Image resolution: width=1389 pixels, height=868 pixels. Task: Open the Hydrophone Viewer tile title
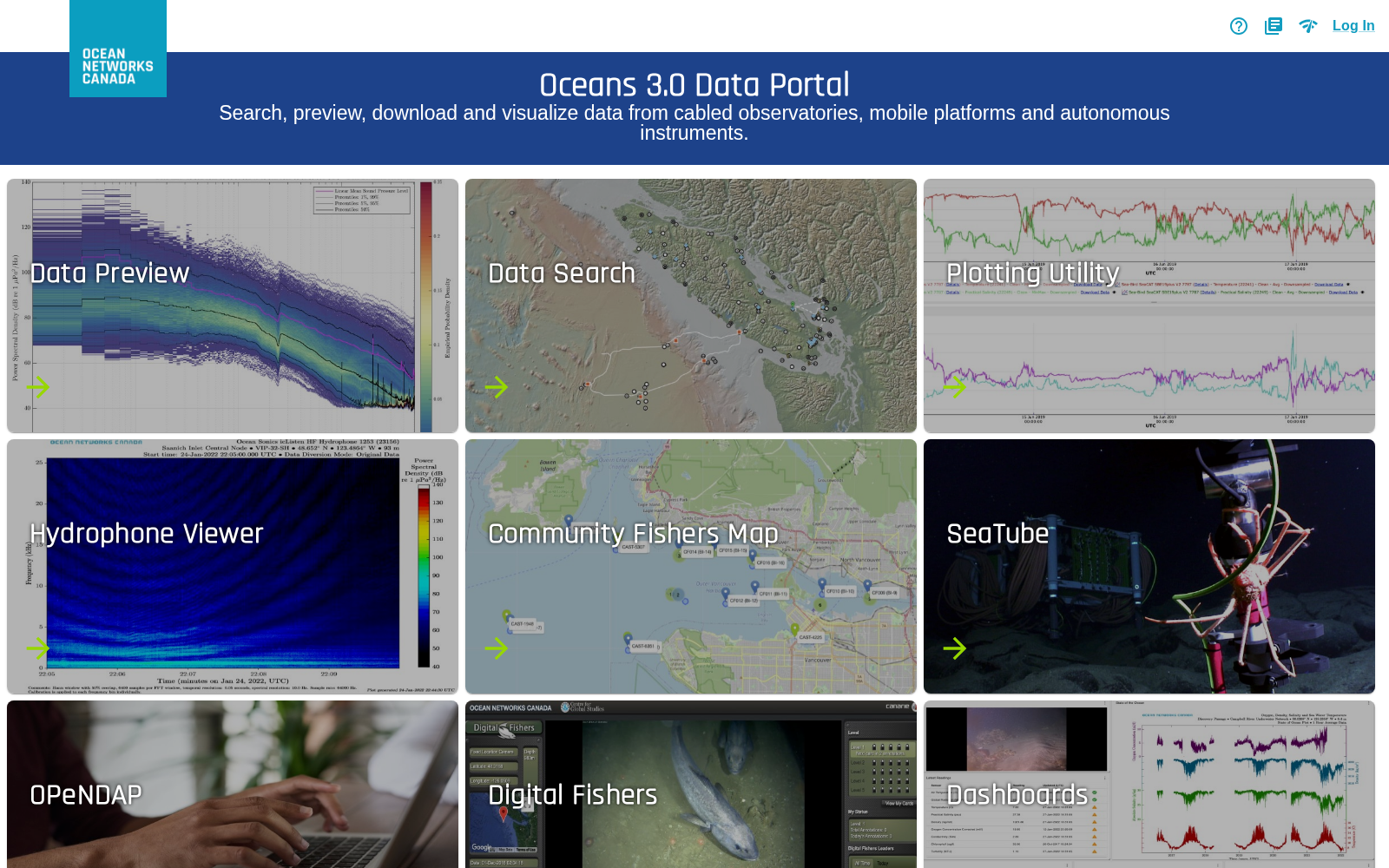point(147,534)
